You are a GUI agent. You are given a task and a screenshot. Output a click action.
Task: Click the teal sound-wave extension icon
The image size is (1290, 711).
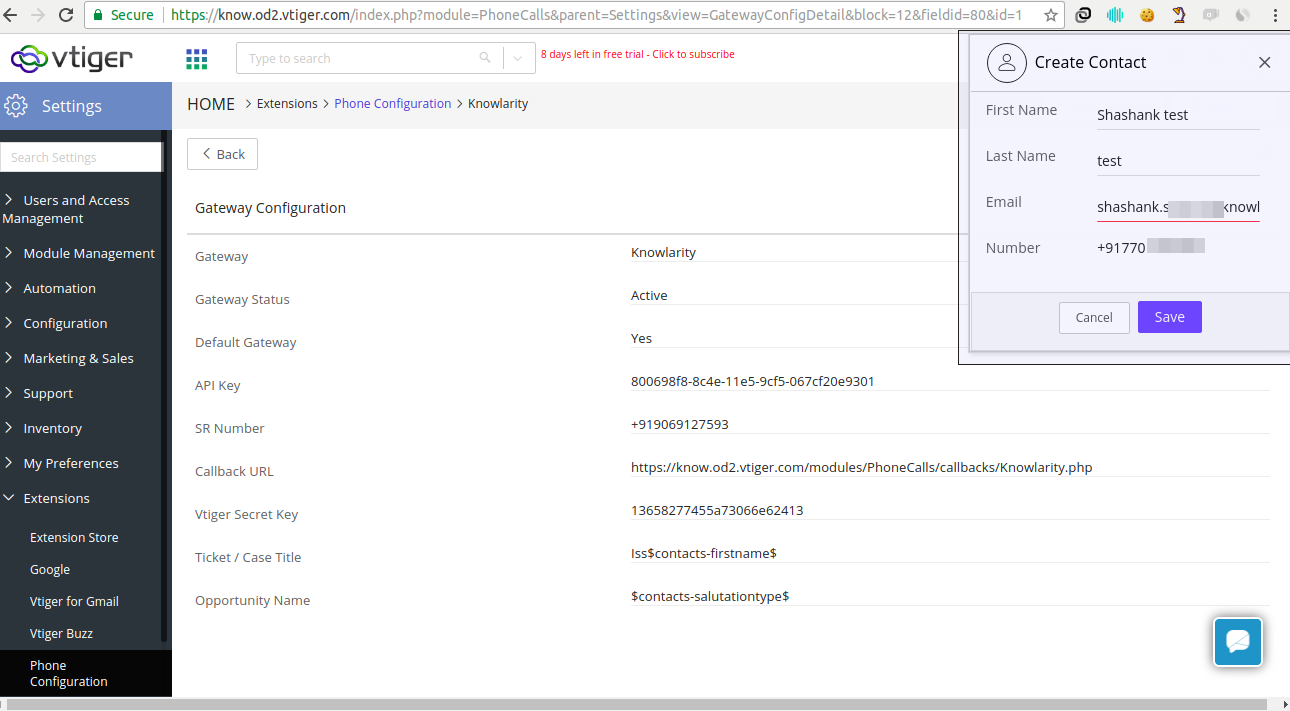coord(1115,15)
